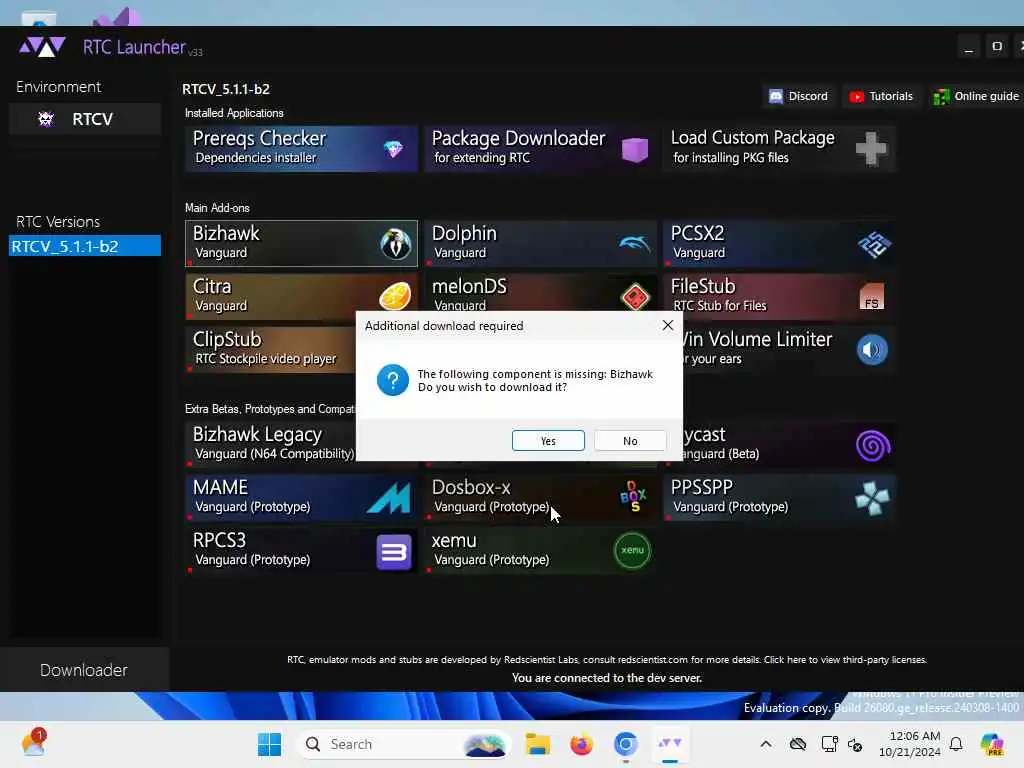Click the Package Downloader title text

tap(519, 138)
